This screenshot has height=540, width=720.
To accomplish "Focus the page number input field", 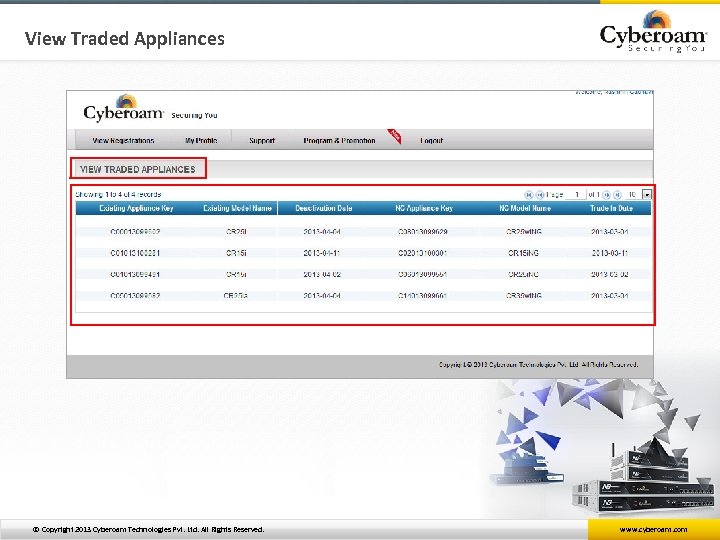I will coord(576,195).
